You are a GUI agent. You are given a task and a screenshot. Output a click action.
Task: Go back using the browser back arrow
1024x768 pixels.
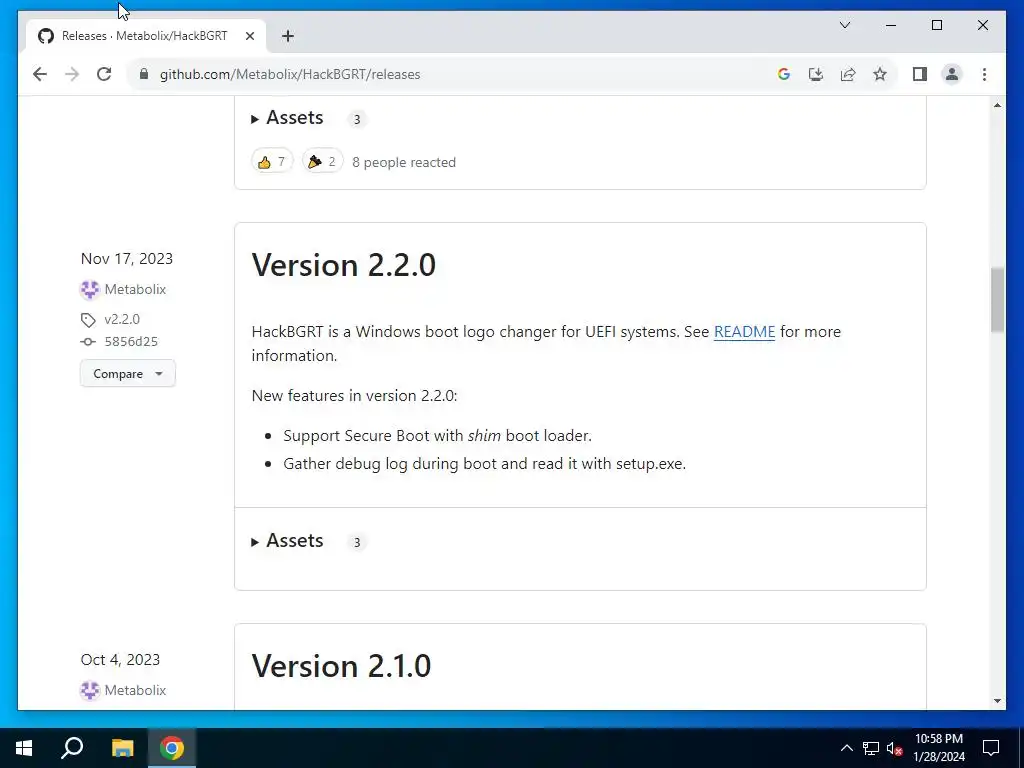(40, 74)
